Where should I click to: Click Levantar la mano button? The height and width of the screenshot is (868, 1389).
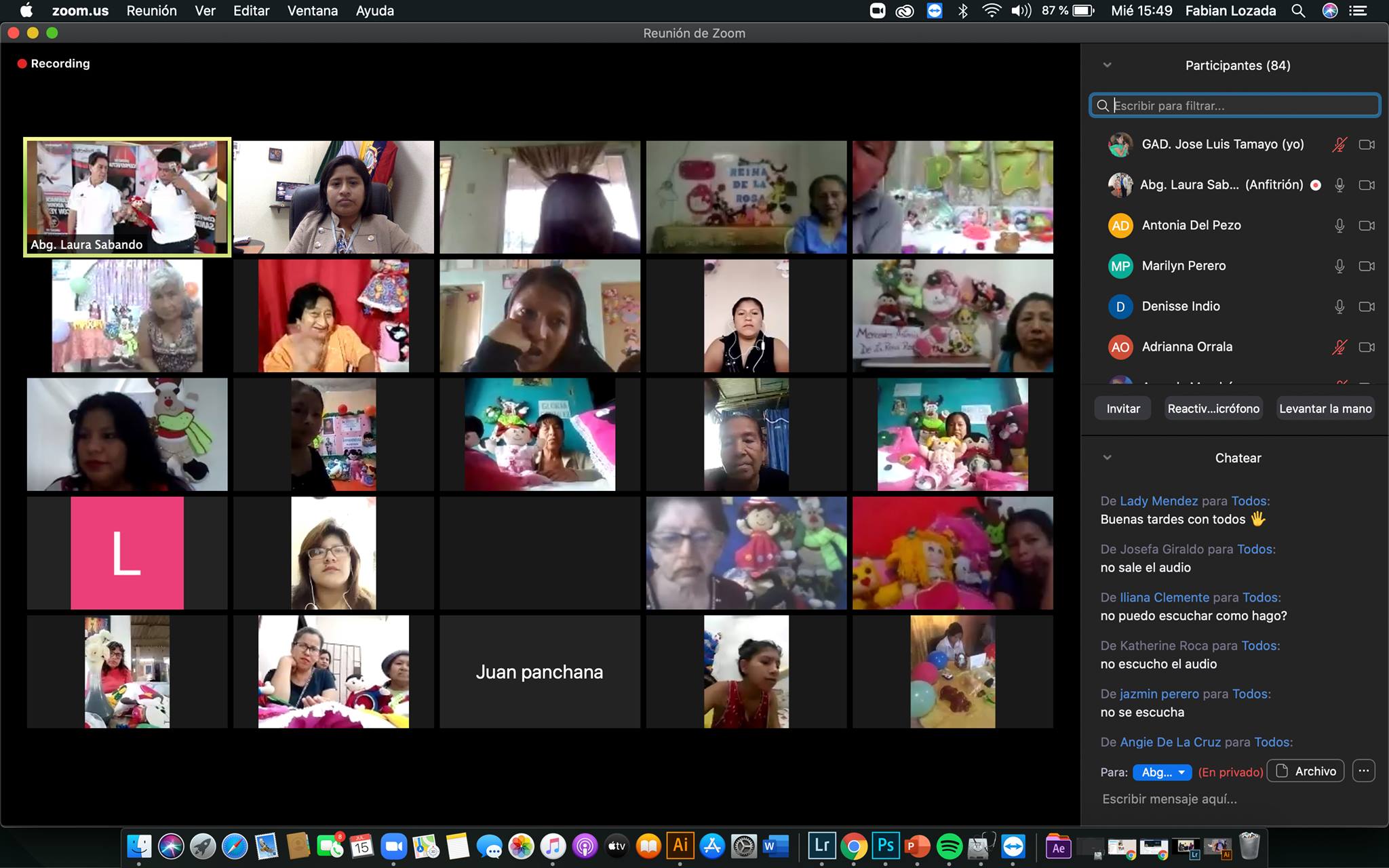1325,409
